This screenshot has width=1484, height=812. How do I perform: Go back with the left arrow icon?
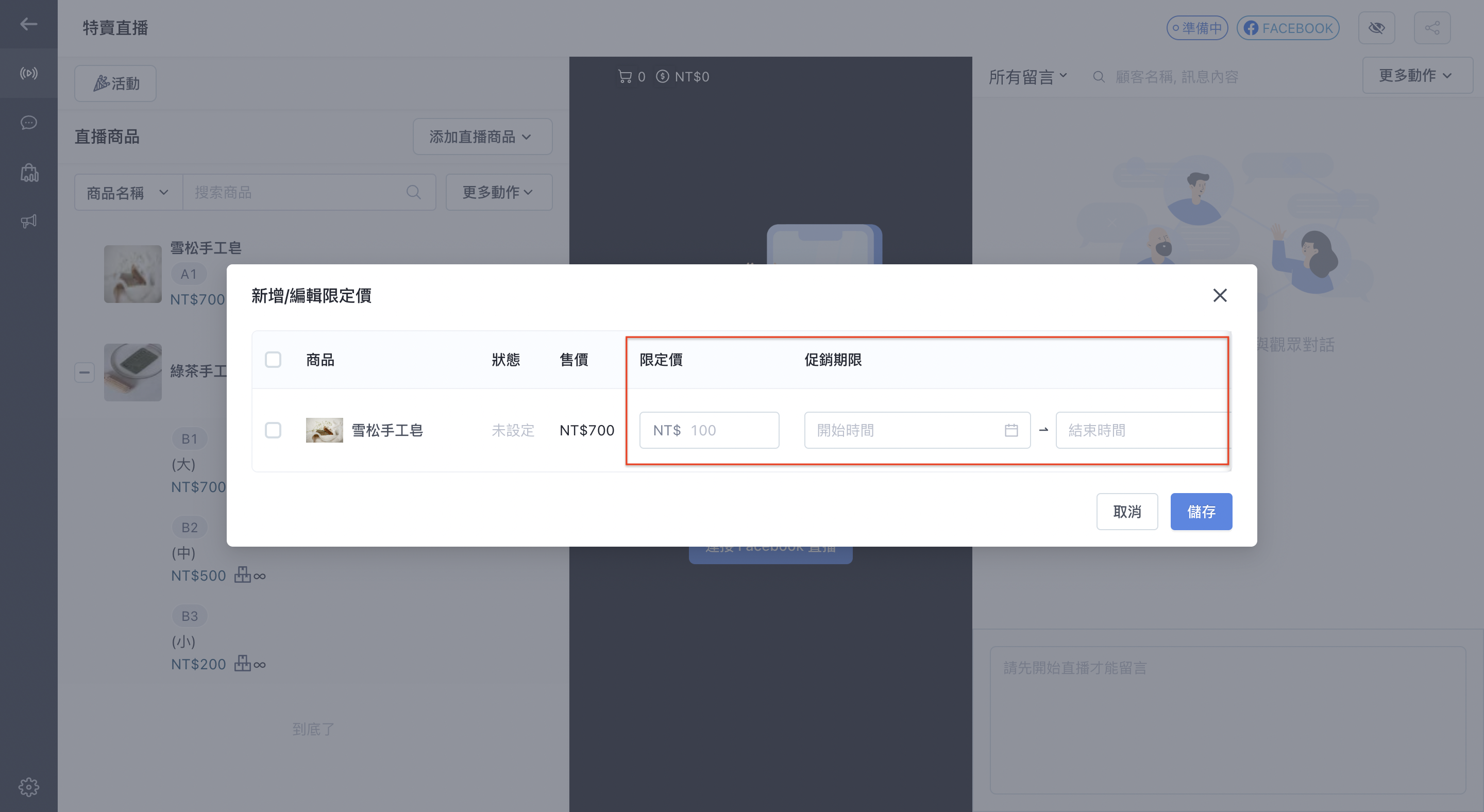tap(28, 24)
